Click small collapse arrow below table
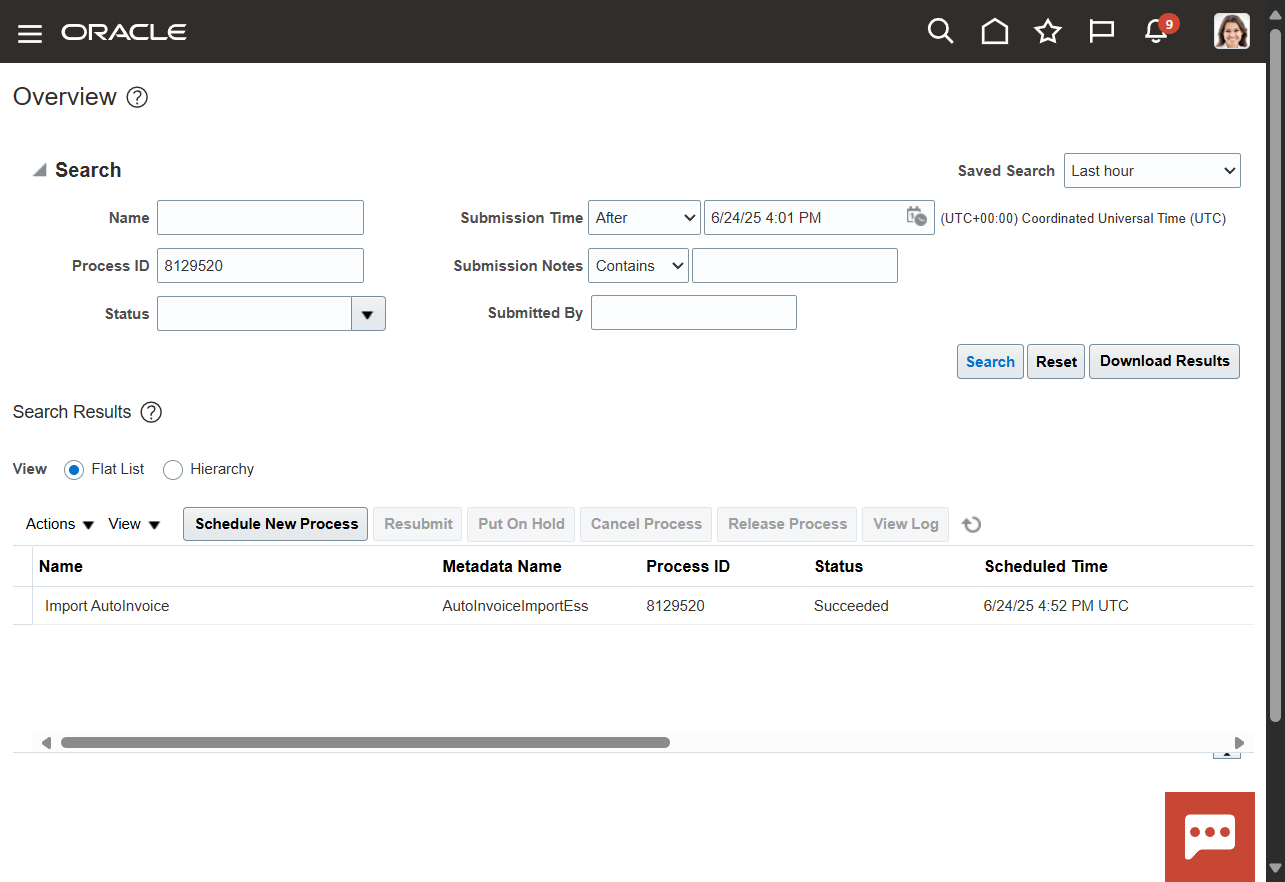The image size is (1285, 882). point(1227,755)
